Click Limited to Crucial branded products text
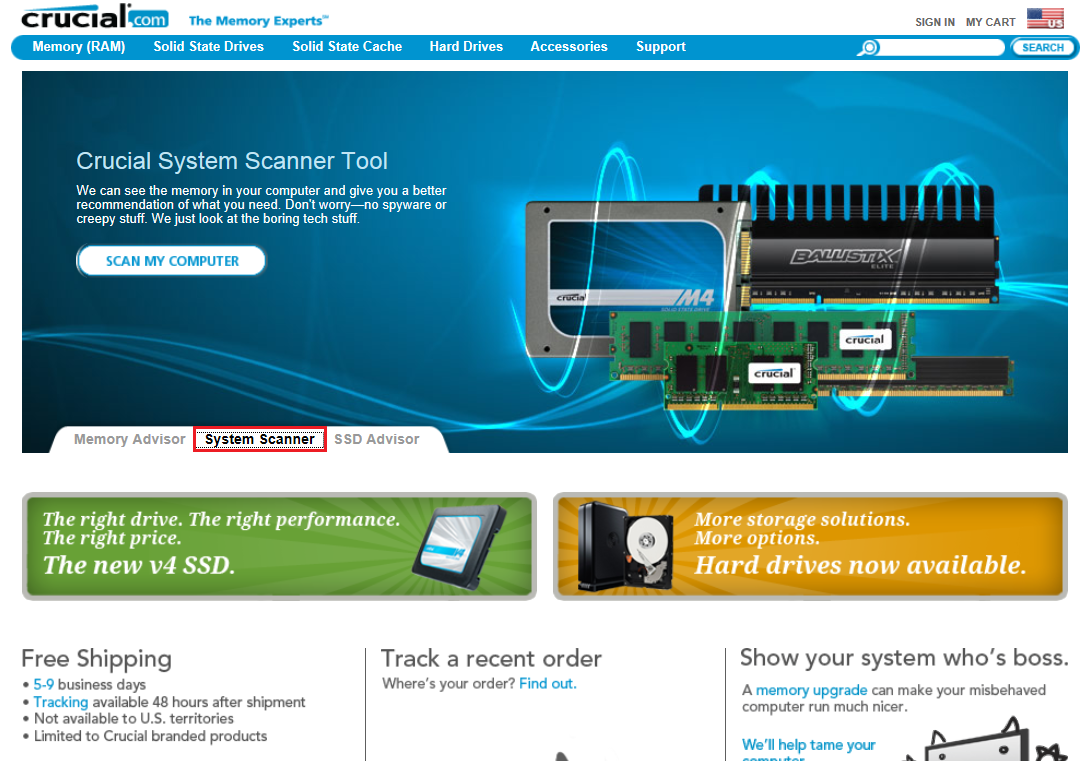 (150, 735)
